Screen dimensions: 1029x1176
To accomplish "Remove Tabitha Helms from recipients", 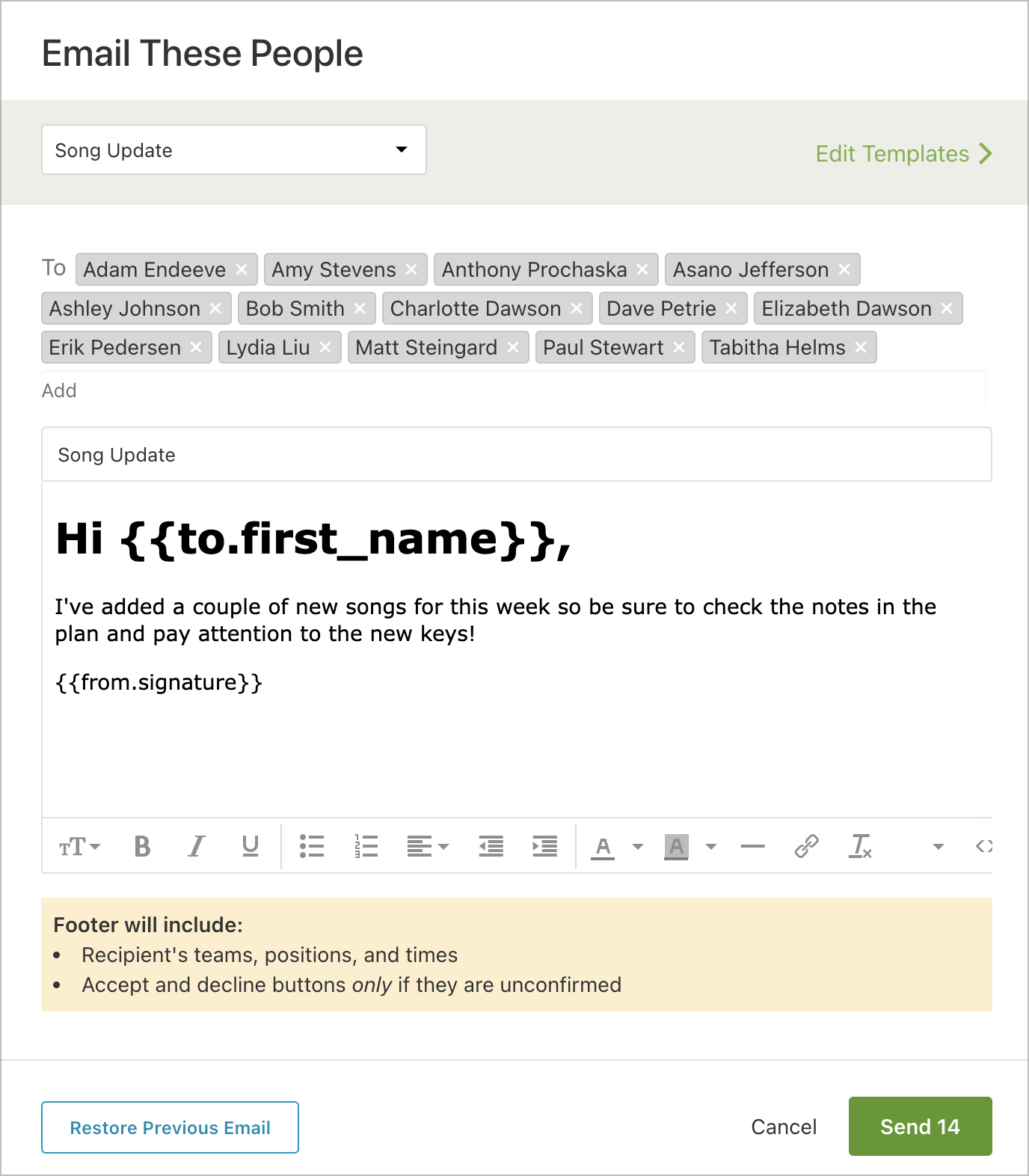I will tap(861, 347).
